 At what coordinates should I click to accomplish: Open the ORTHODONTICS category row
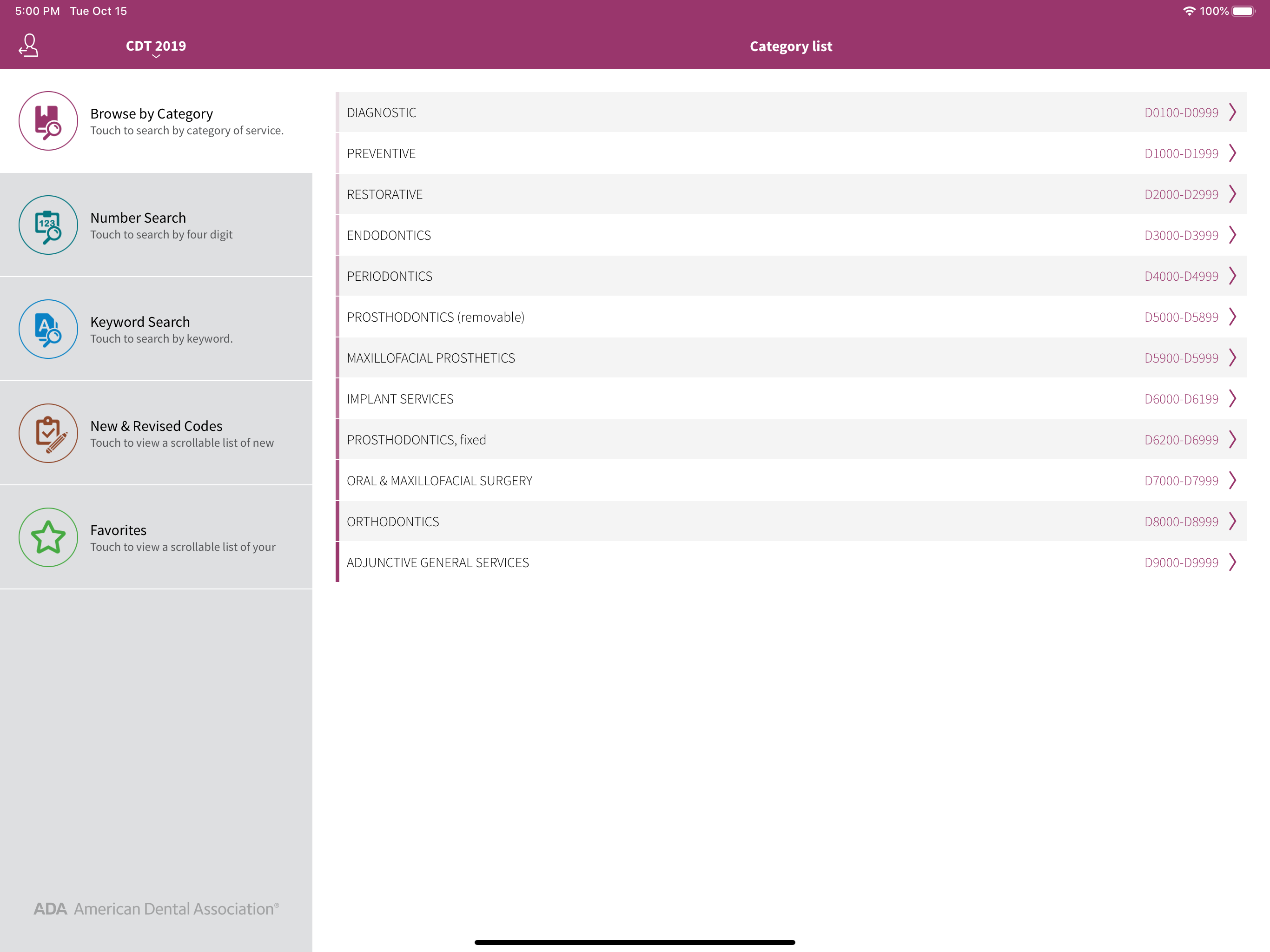791,522
